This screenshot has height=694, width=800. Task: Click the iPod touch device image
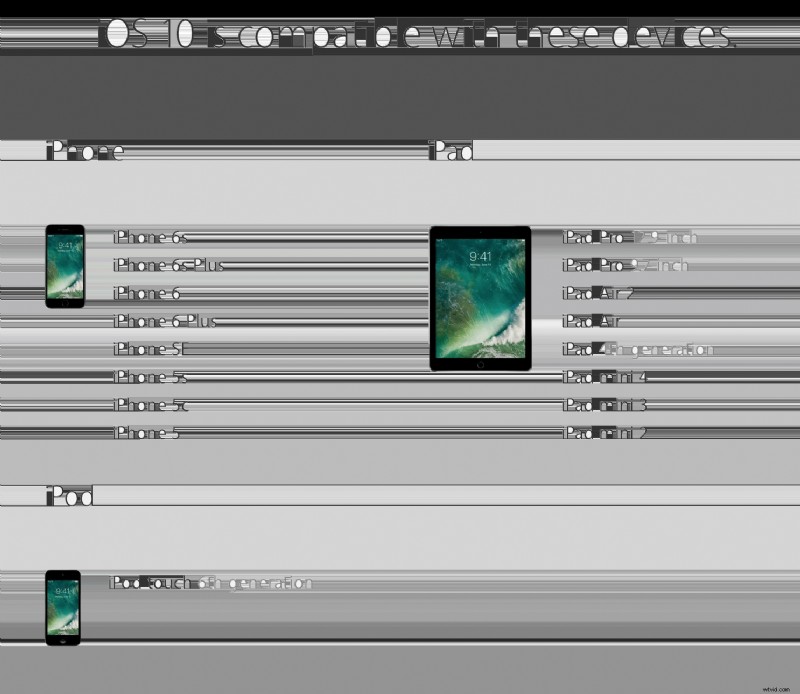(63, 608)
